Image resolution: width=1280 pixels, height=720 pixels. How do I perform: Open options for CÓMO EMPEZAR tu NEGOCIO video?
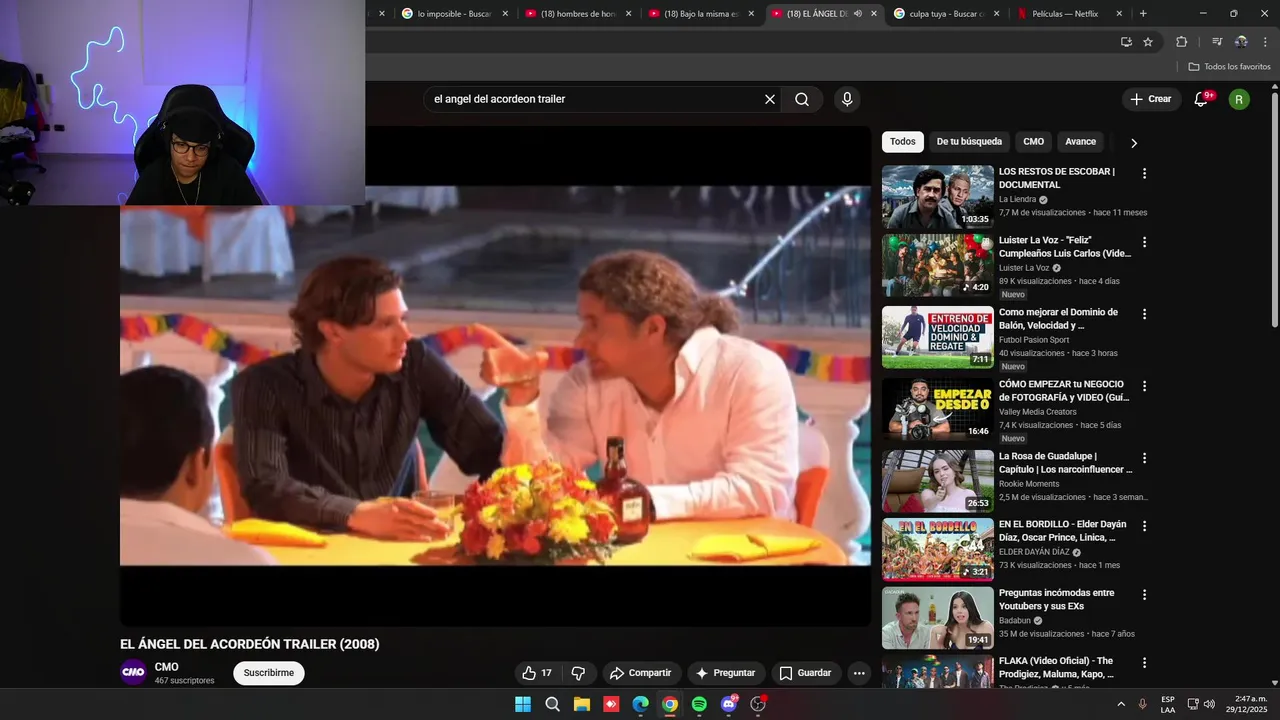(x=1144, y=386)
